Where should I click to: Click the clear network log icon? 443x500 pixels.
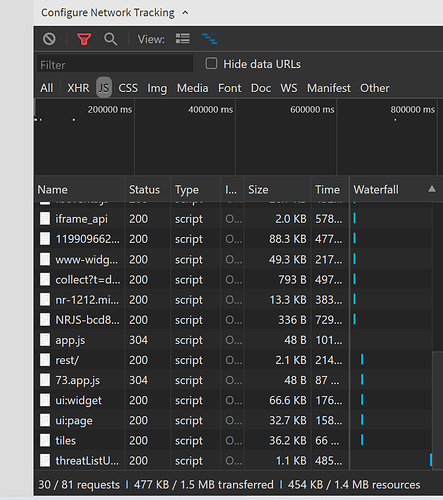(x=49, y=39)
